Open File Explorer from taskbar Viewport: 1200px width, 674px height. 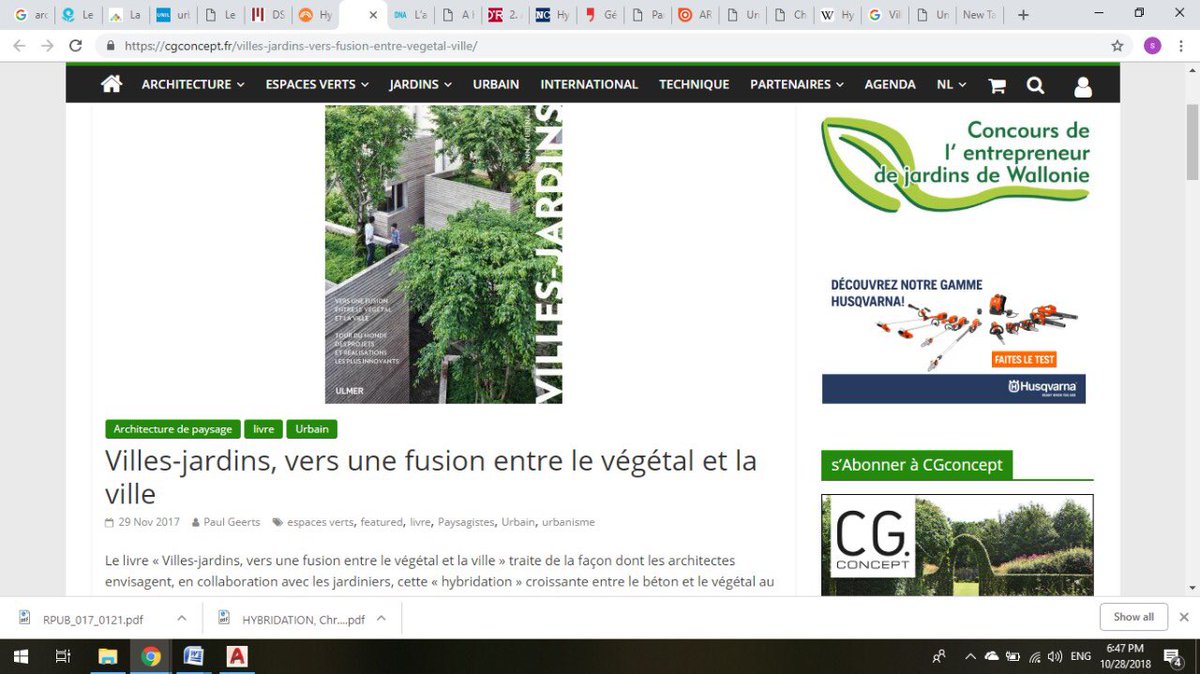click(107, 657)
